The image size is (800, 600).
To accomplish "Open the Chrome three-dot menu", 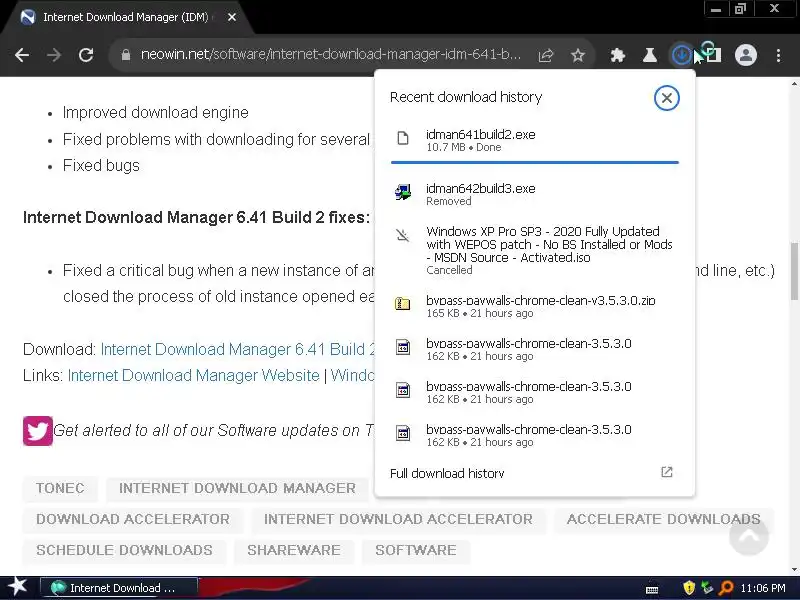I will (778, 55).
